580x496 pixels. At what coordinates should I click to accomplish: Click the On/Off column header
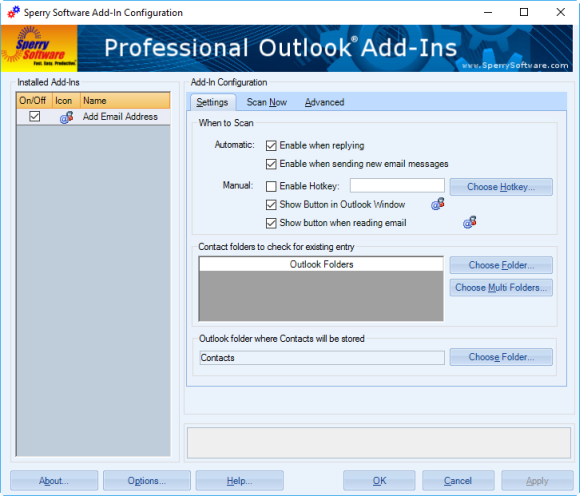(34, 101)
